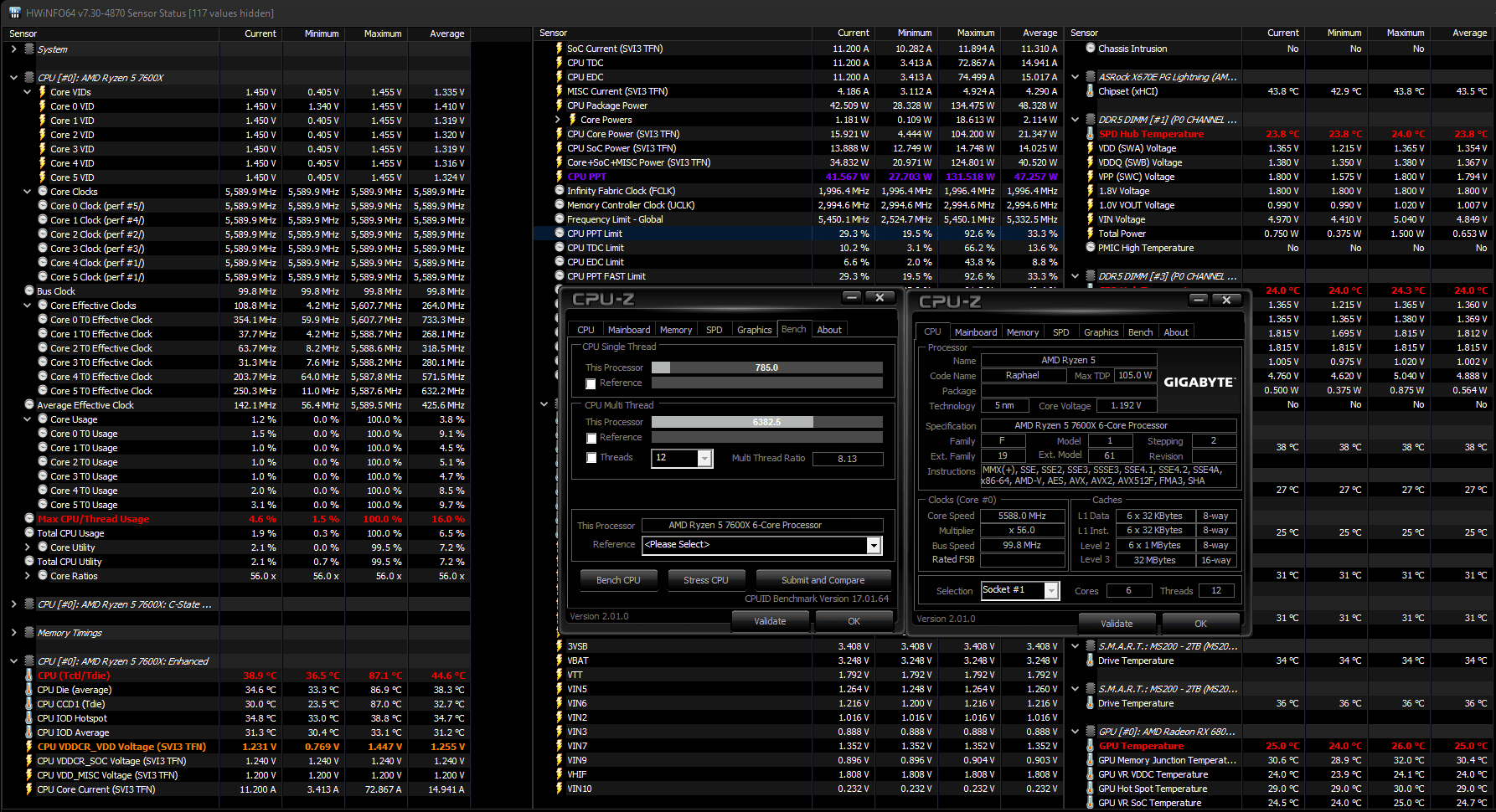
Task: Click the Average column header in left panel
Action: point(447,33)
